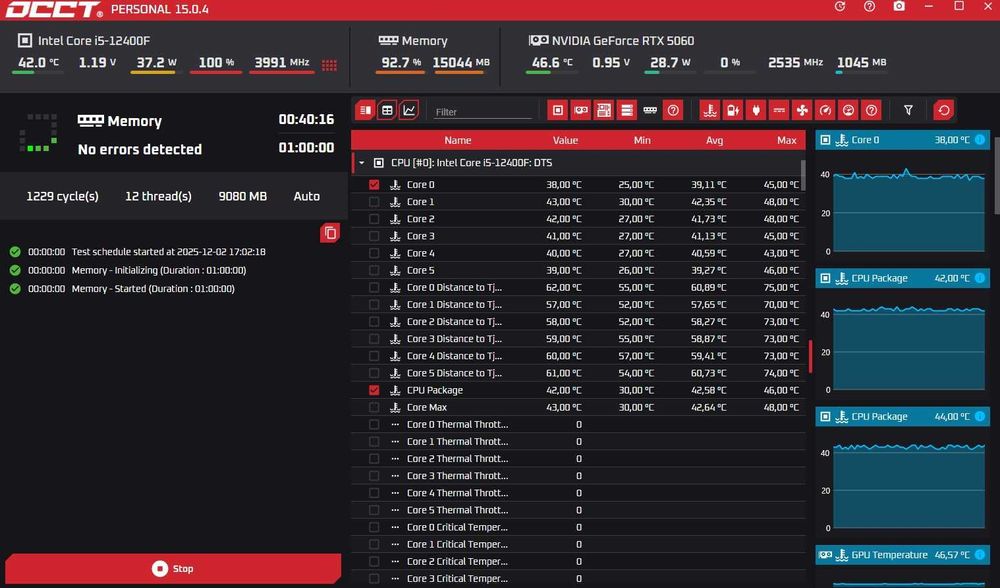The height and width of the screenshot is (588, 1000).
Task: Toggle the side panel layout view icon
Action: [365, 110]
